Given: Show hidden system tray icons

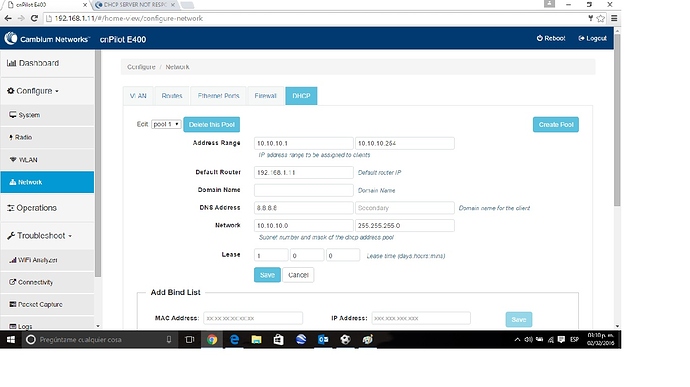Looking at the screenshot, I should (x=517, y=339).
